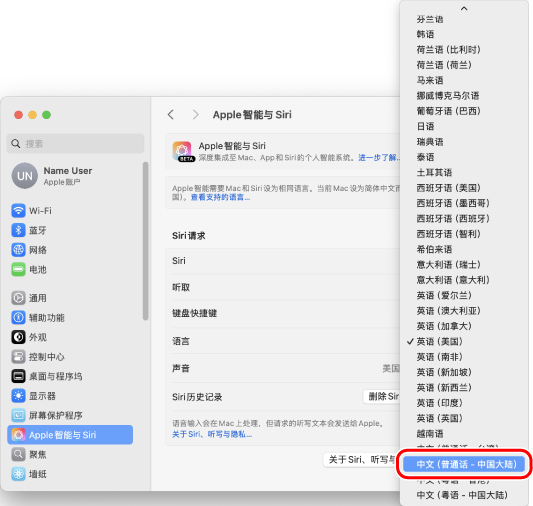Open the 查看支持的语言 link
Image resolution: width=533 pixels, height=506 pixels.
click(x=220, y=197)
